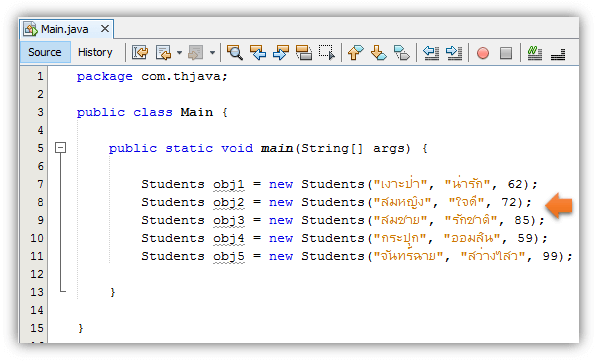Jump to Previous Bookmark arrow icon
The width and height of the screenshot is (599, 361).
coord(356,52)
